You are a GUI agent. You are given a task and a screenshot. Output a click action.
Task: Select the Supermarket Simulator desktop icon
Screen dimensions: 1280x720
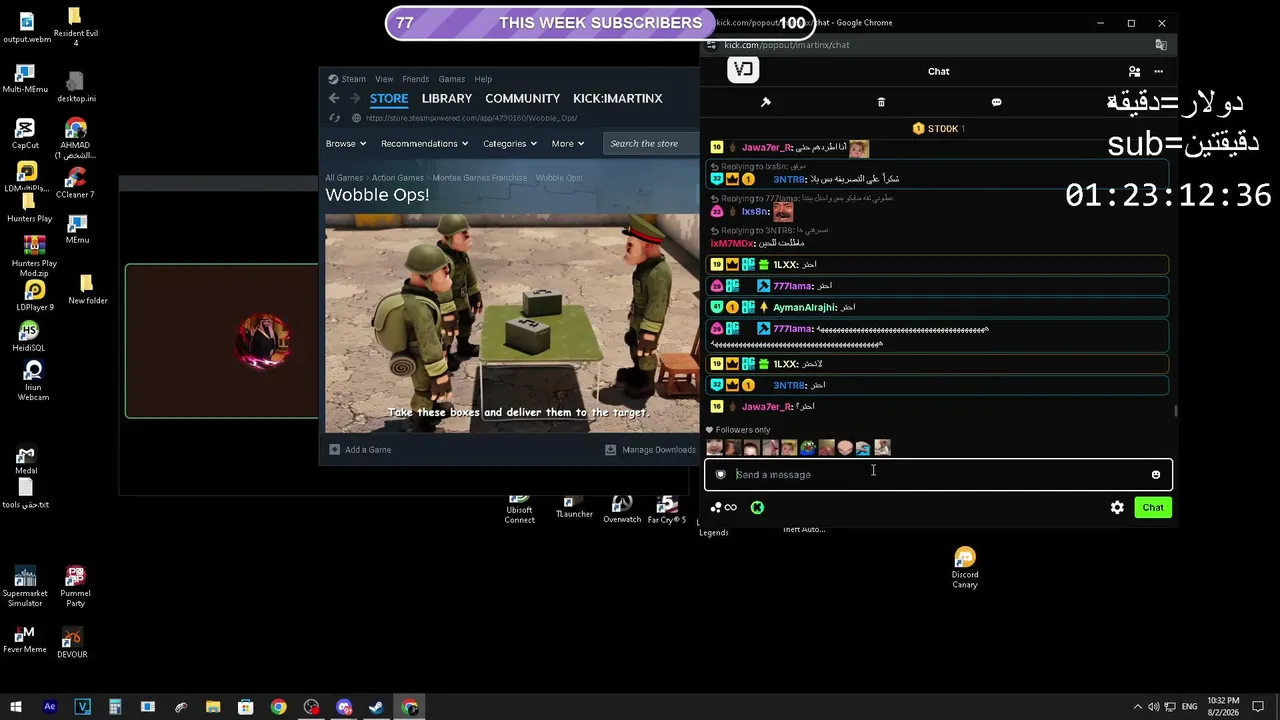click(x=25, y=587)
